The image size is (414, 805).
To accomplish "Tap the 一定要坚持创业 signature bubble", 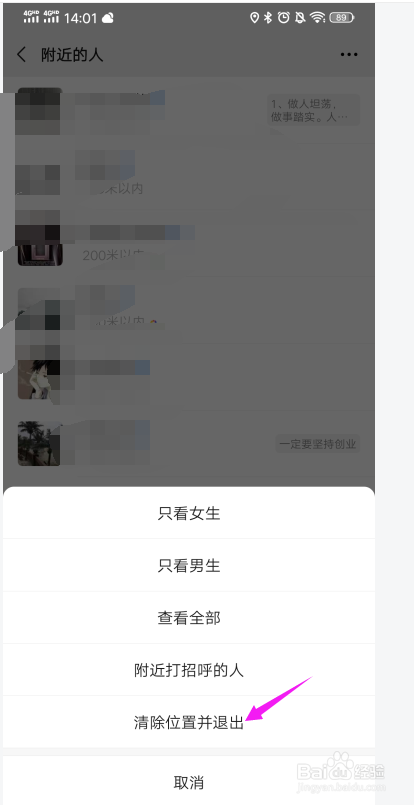I will tap(318, 444).
